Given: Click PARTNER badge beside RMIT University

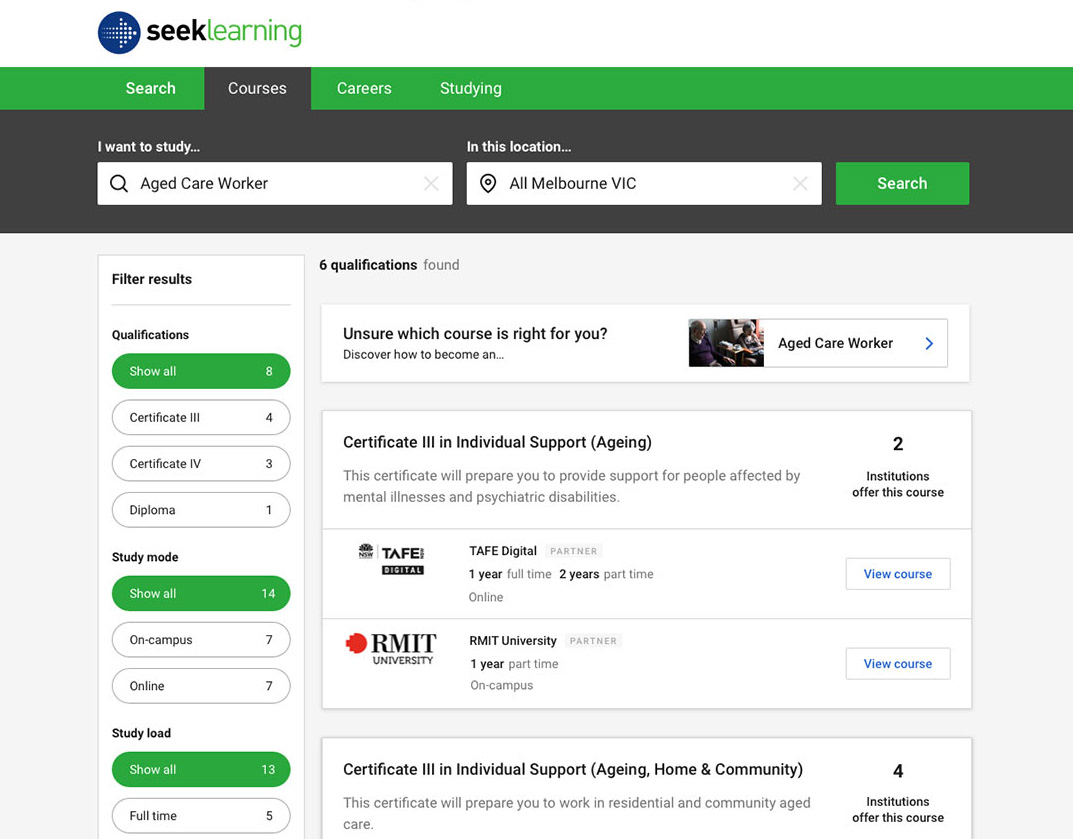Looking at the screenshot, I should point(593,641).
